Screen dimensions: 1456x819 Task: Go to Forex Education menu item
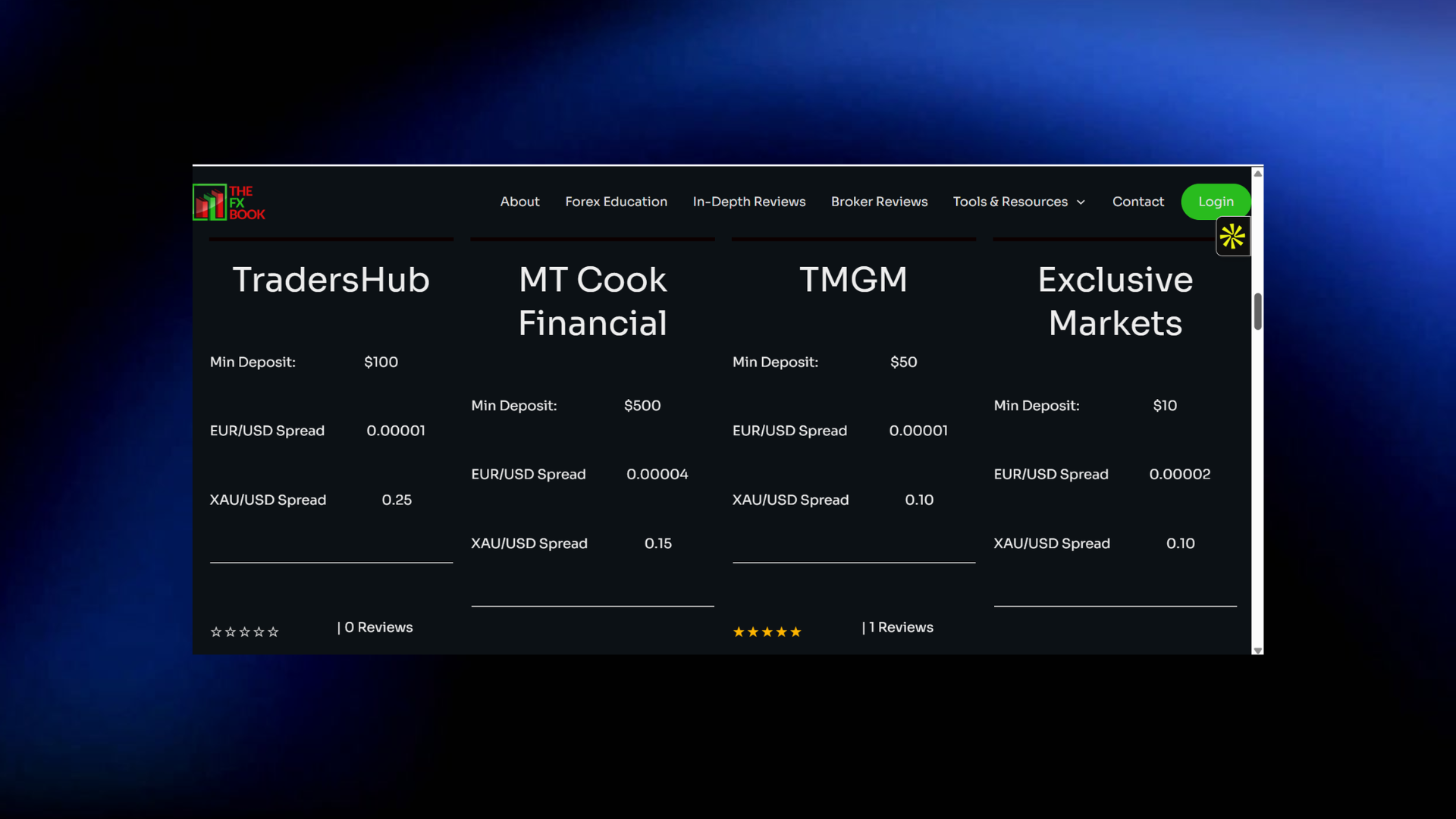click(616, 202)
